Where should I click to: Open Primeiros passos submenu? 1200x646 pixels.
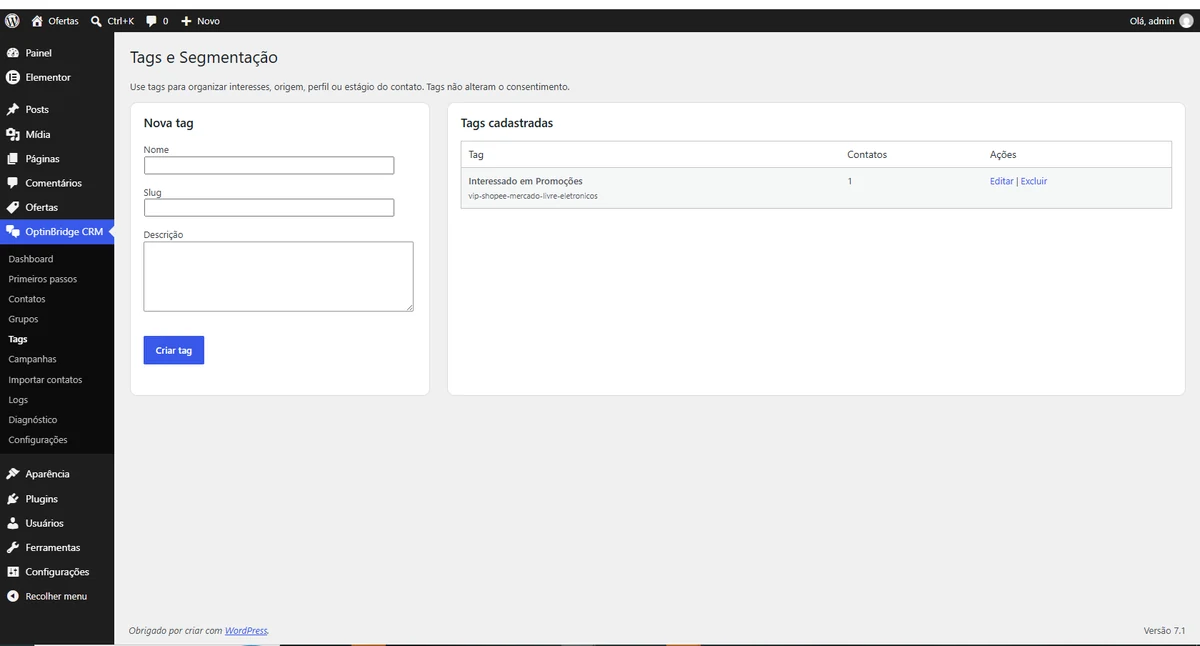tap(43, 279)
